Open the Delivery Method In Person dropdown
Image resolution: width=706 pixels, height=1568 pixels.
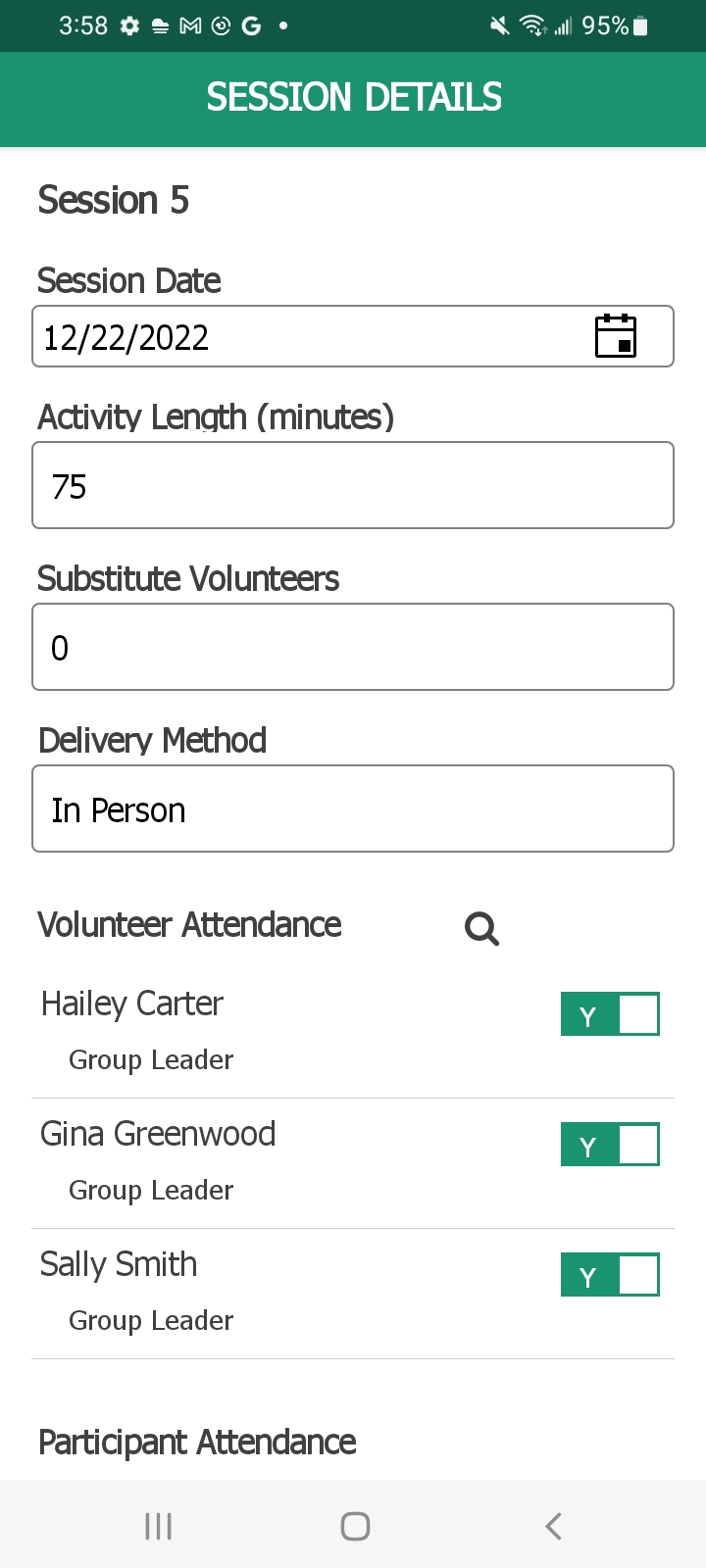tap(353, 808)
